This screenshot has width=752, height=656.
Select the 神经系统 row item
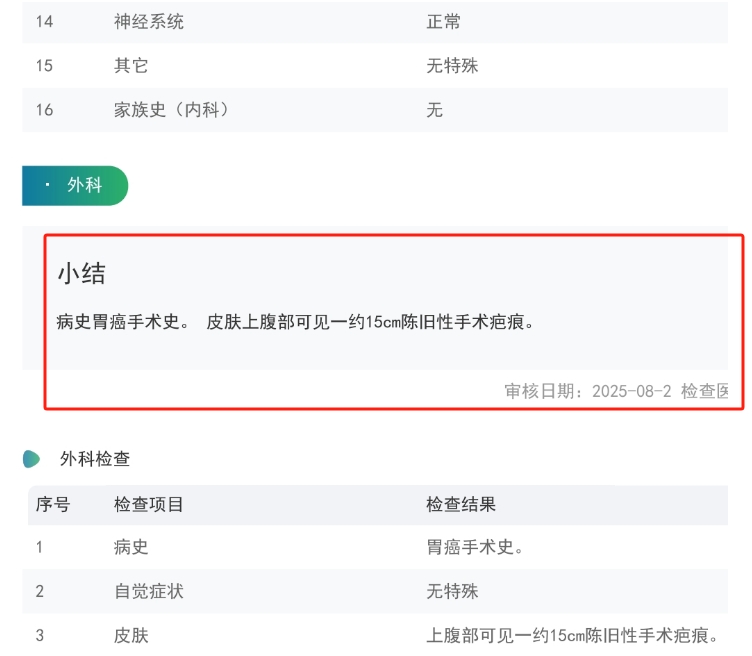(149, 21)
